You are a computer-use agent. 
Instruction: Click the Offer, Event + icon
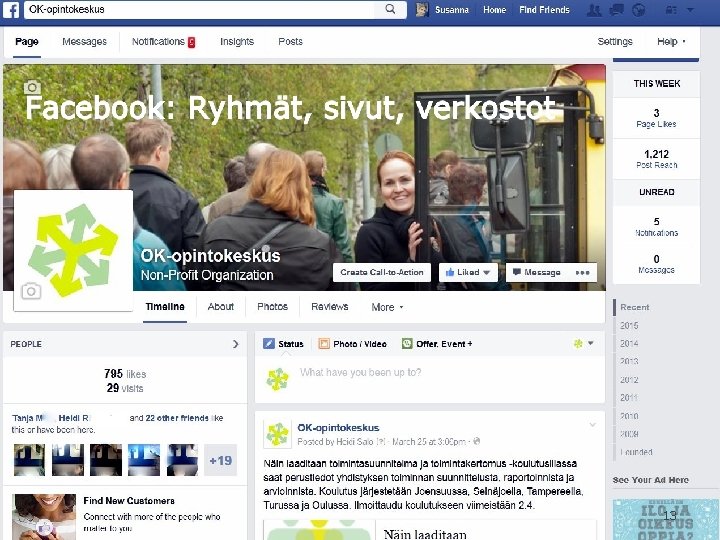(407, 343)
